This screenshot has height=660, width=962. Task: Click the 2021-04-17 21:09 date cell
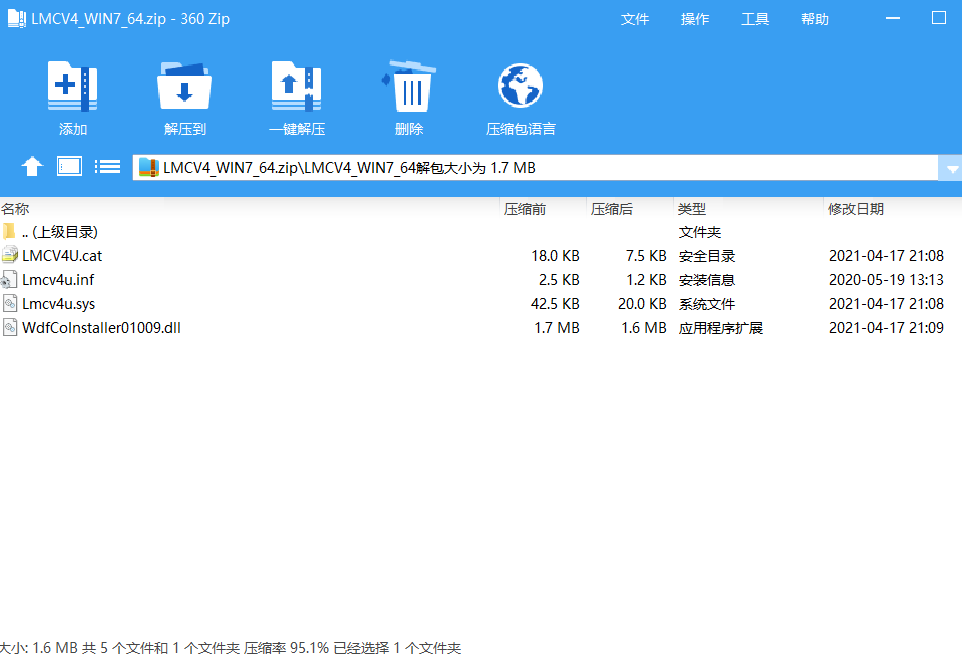886,328
